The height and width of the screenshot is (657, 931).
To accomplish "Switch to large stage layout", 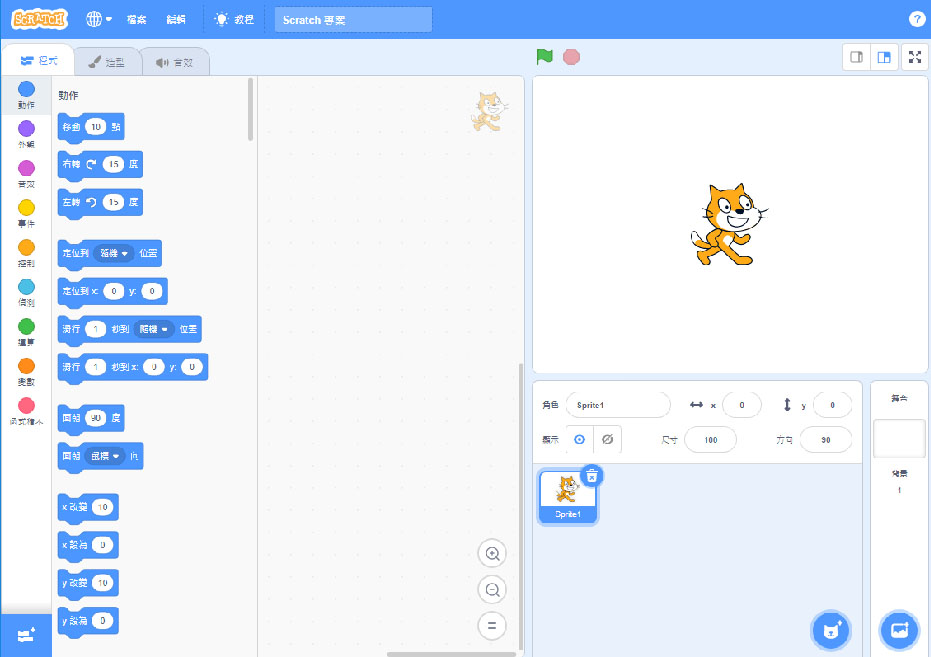I will 884,57.
